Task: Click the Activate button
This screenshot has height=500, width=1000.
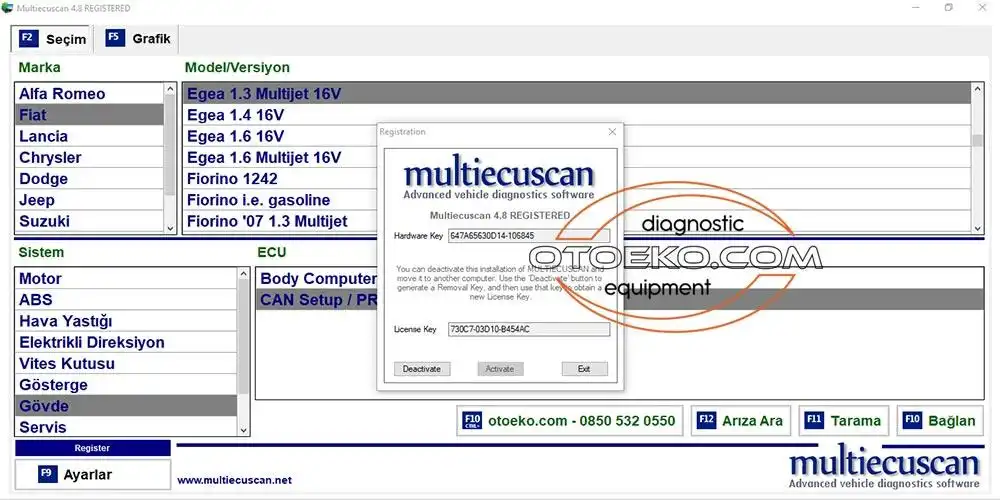Action: (500, 369)
